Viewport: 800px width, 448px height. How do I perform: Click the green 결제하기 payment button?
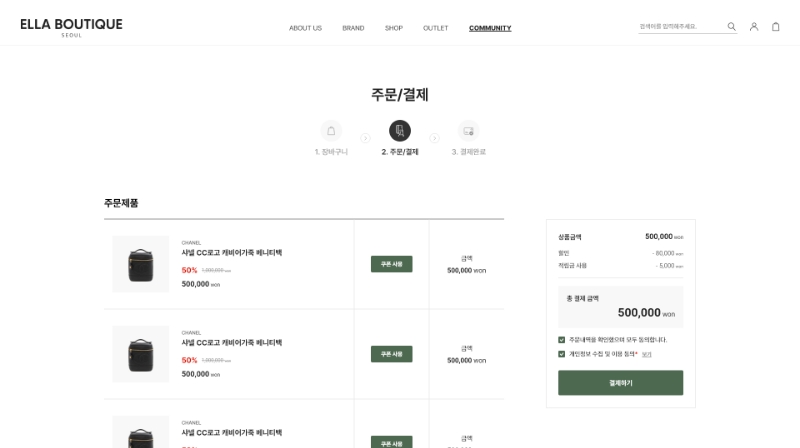point(620,383)
